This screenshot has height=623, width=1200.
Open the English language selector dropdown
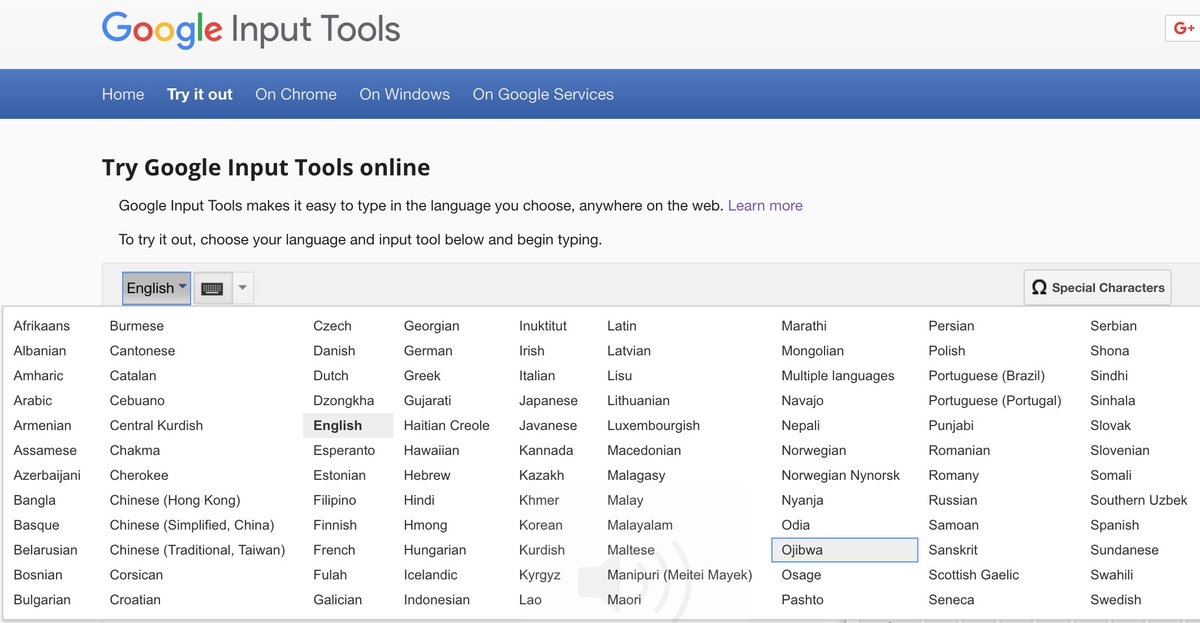[x=155, y=288]
